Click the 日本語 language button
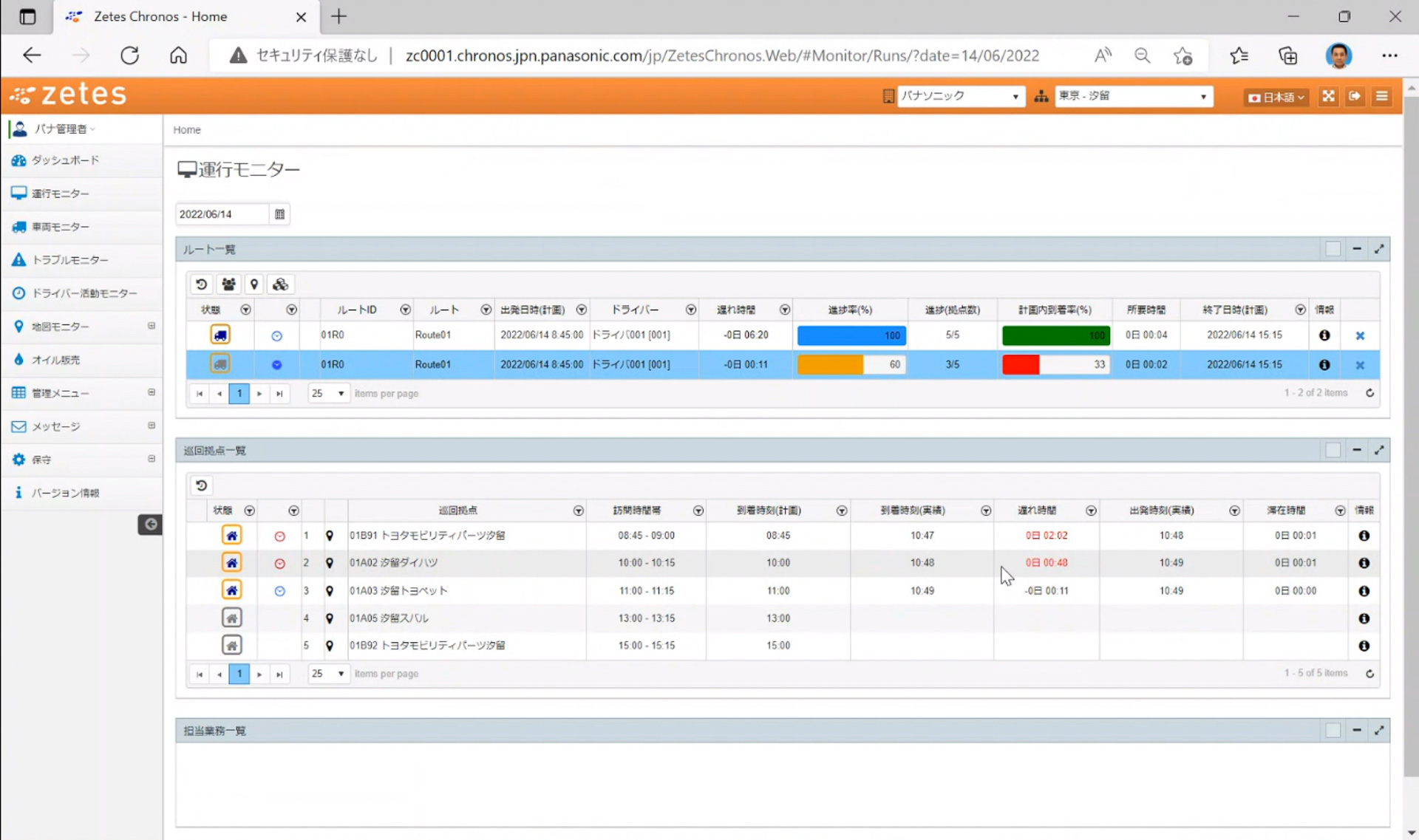The image size is (1419, 840). [1276, 97]
